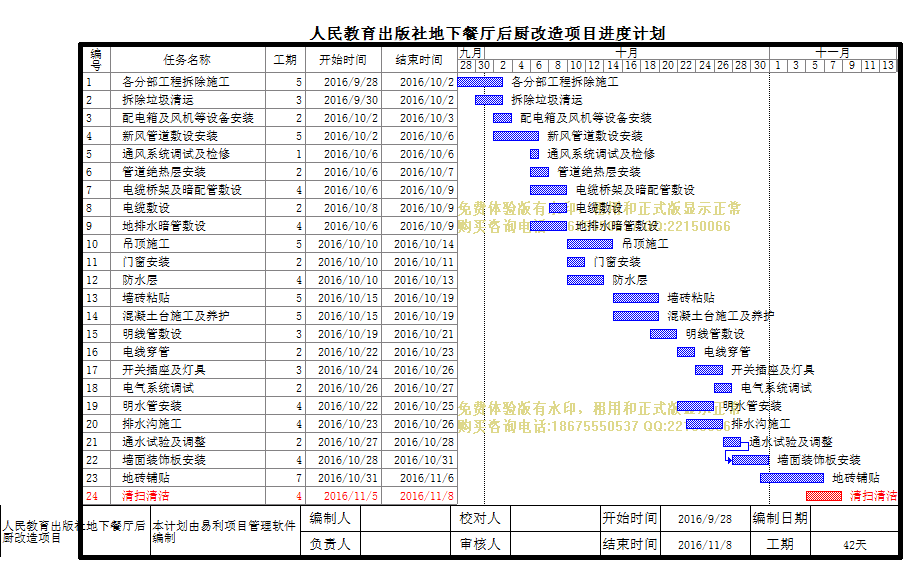
Task: Click Gantt label 电缆敷设 beside its bar
Action: click(599, 208)
